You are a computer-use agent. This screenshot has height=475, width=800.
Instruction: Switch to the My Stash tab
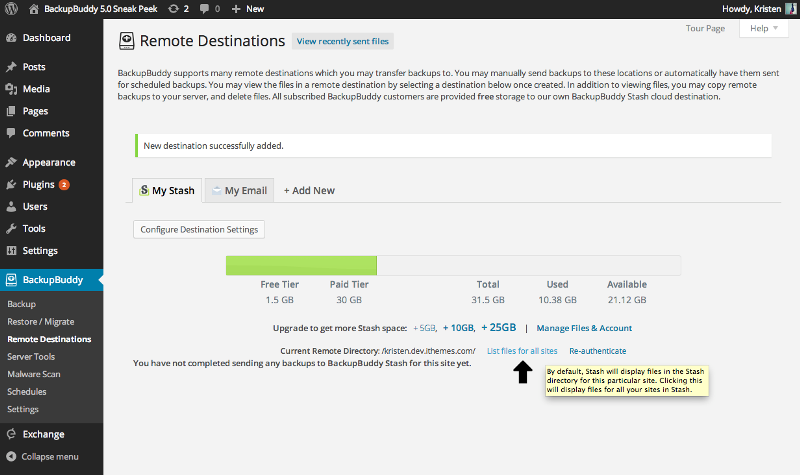167,190
